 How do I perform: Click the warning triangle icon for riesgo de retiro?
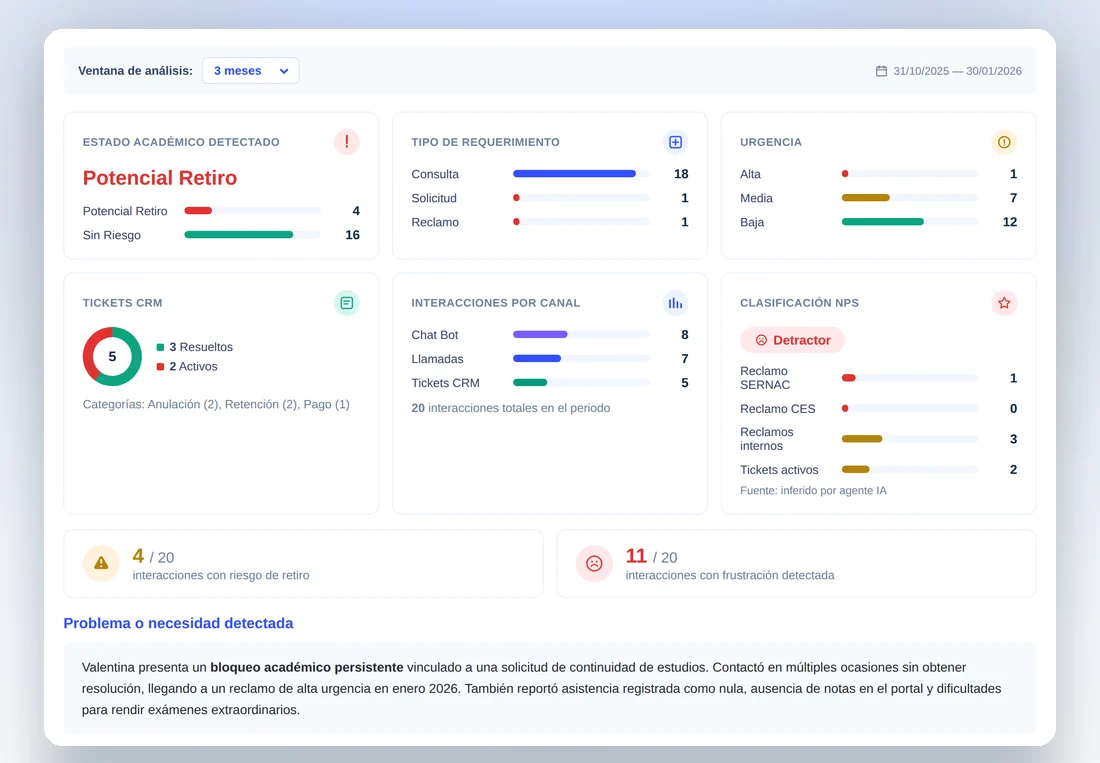(x=101, y=563)
